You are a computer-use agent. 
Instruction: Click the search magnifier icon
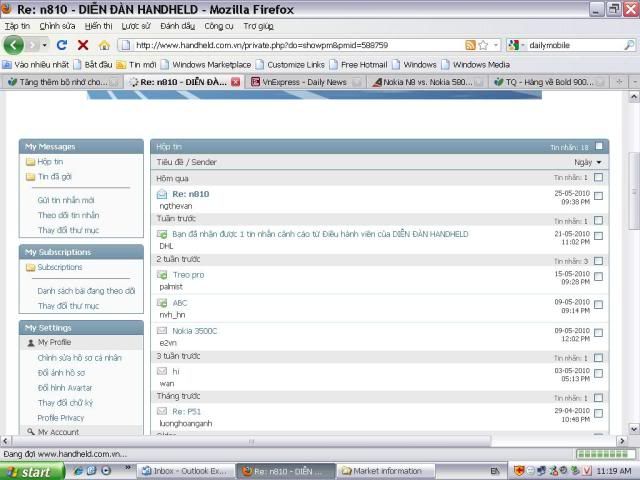628,45
